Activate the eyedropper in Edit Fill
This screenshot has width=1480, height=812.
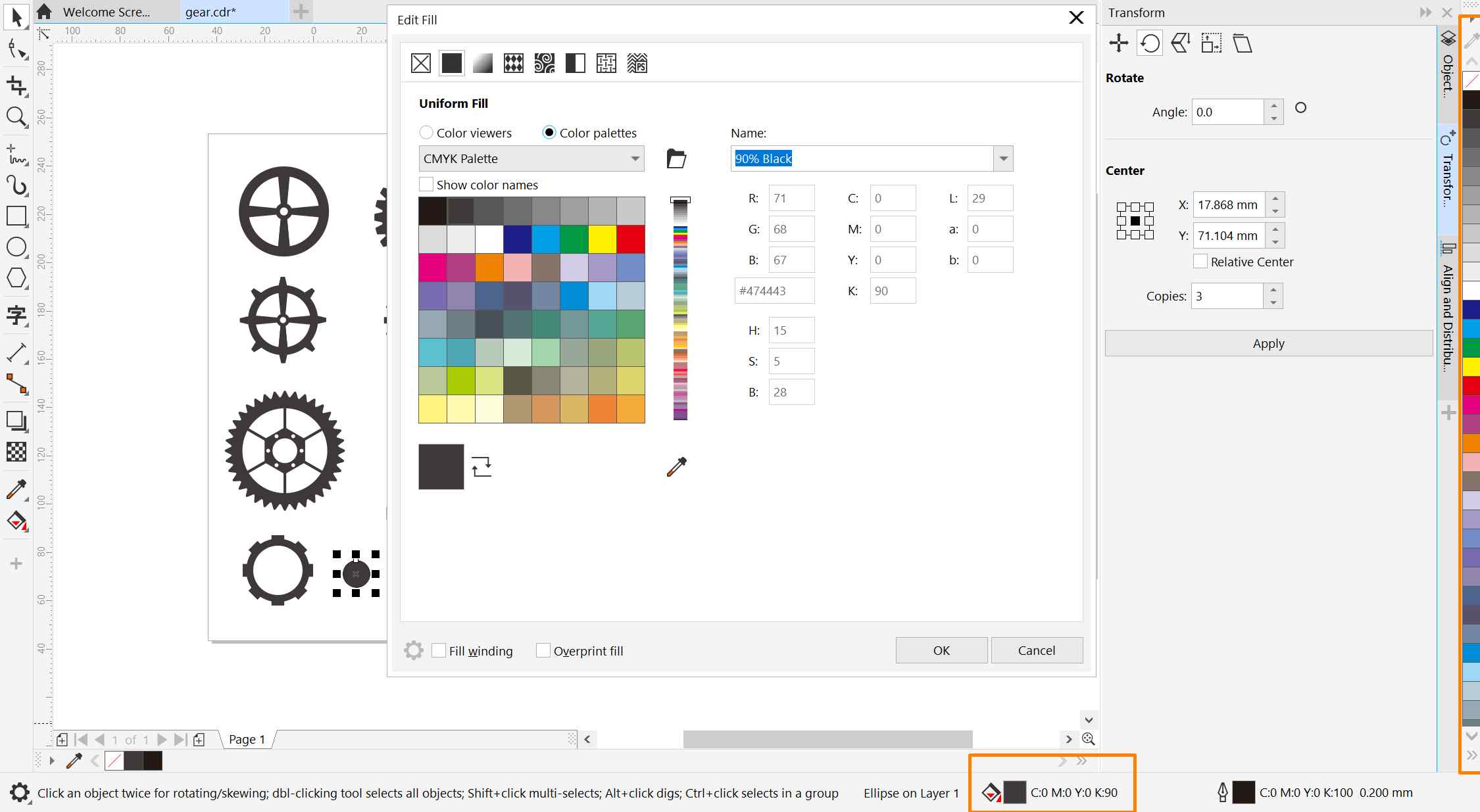point(677,466)
